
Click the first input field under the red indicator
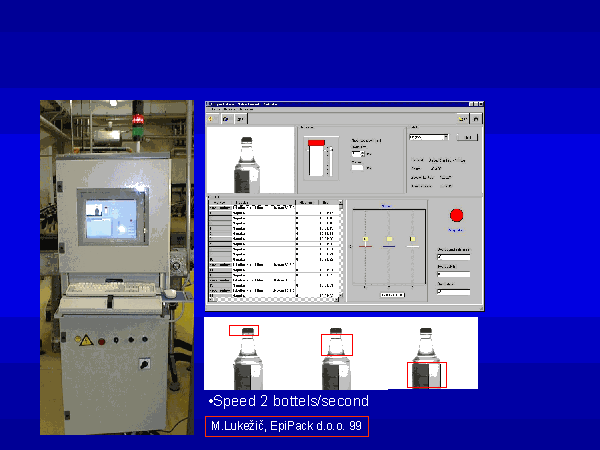(454, 257)
